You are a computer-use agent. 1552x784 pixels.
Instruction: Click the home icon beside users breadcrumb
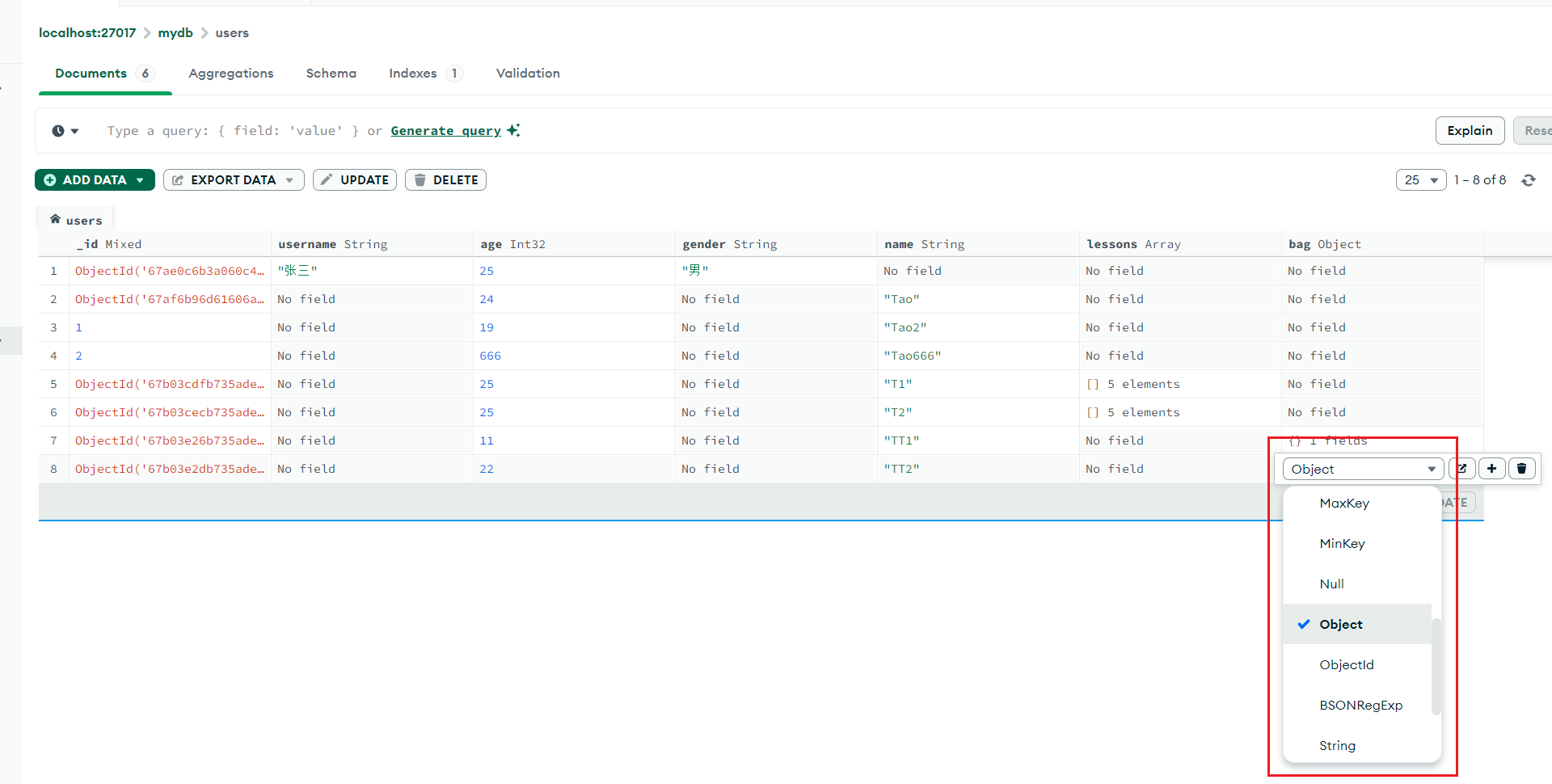click(x=55, y=219)
